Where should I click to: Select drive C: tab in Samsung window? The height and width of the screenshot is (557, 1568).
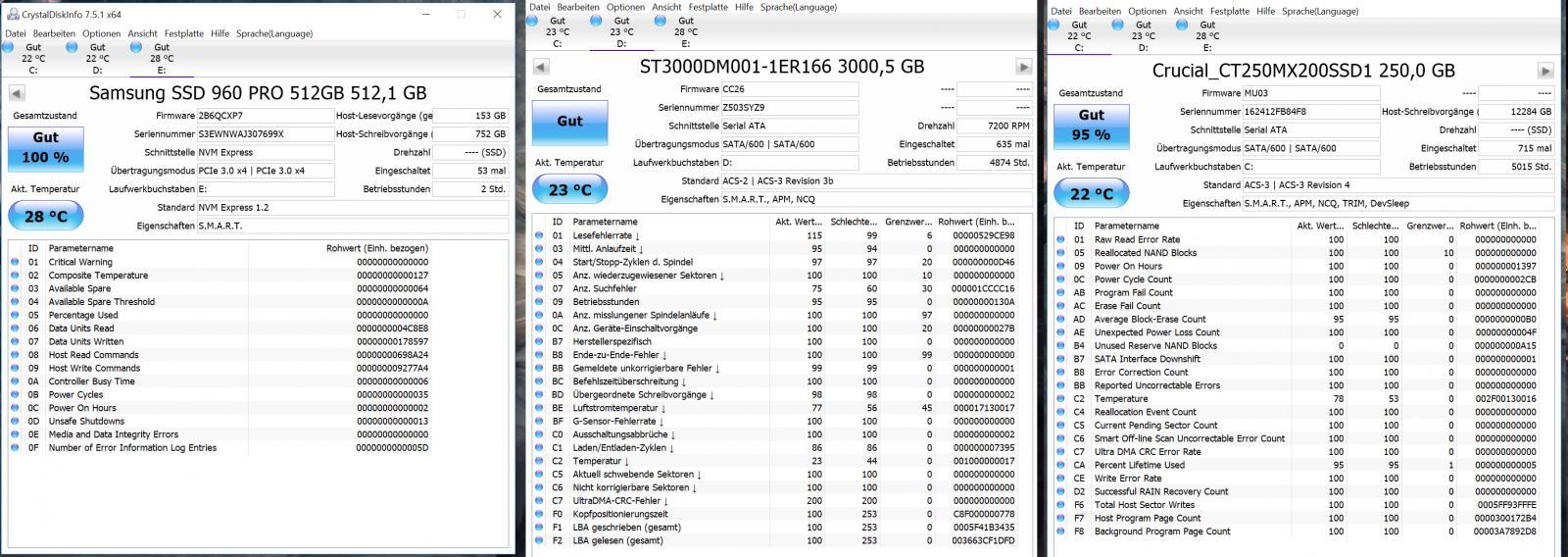[33, 59]
